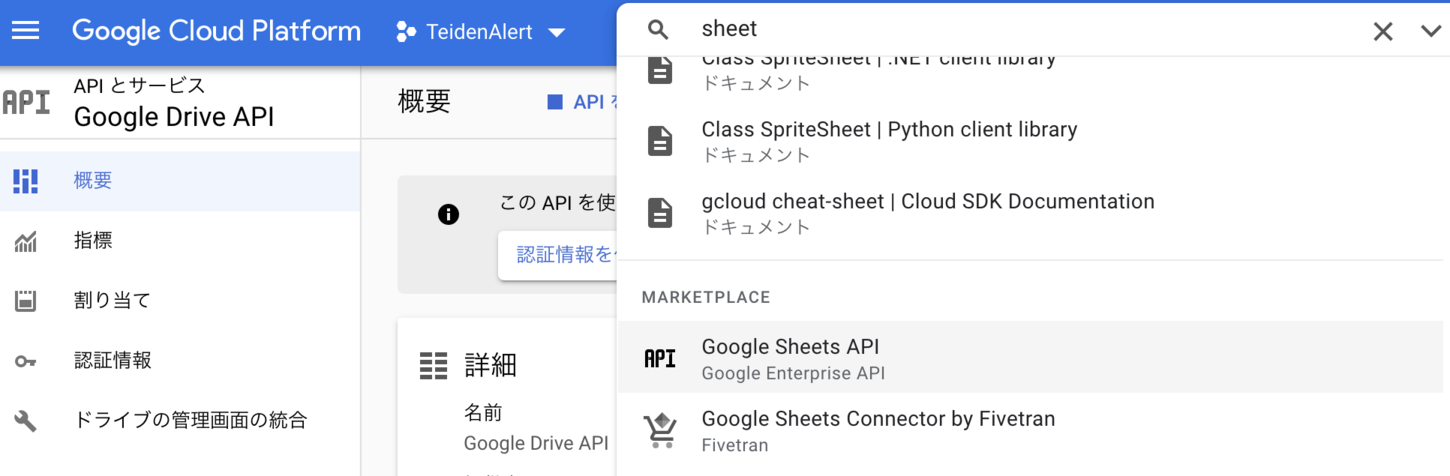
Task: Open 指標 in the left sidebar
Action: [x=180, y=241]
